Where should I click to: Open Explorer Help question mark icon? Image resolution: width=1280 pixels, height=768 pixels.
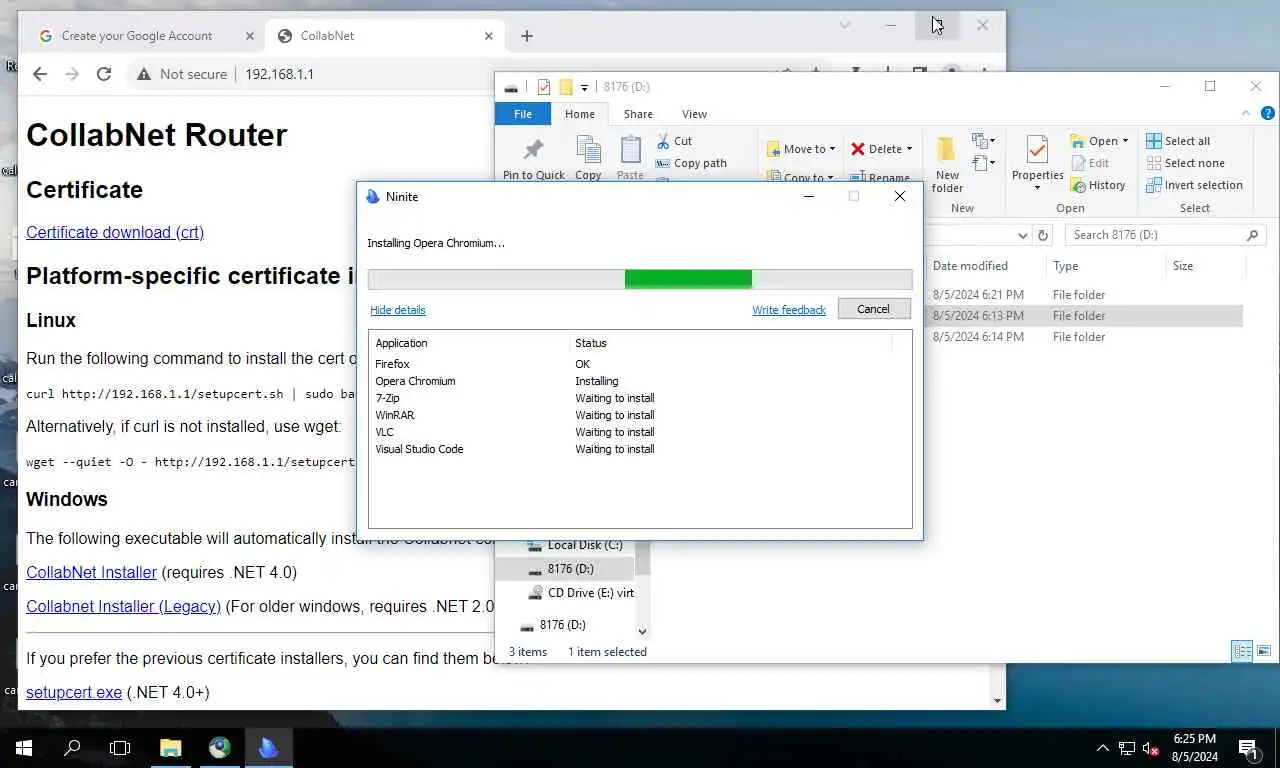click(1268, 114)
